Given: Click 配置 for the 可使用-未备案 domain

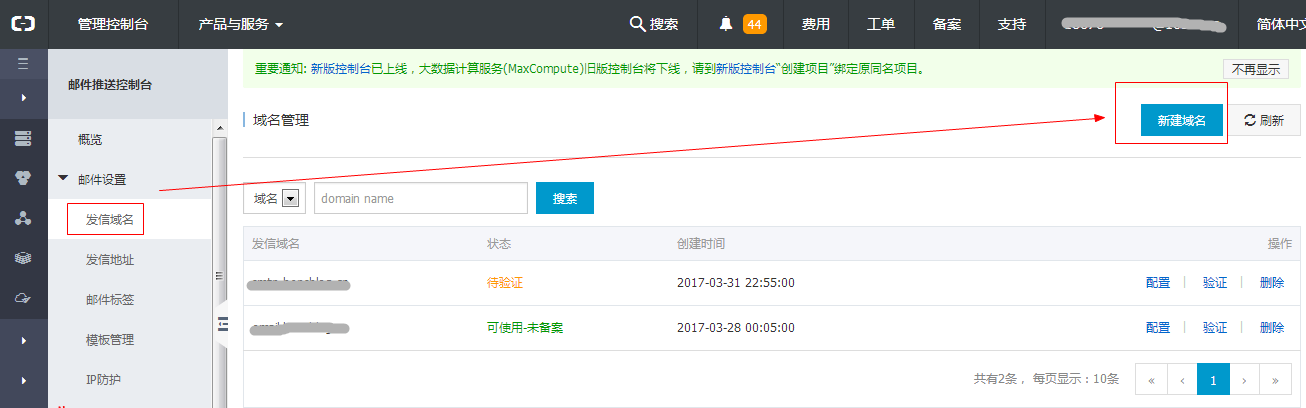Looking at the screenshot, I should [1158, 328].
